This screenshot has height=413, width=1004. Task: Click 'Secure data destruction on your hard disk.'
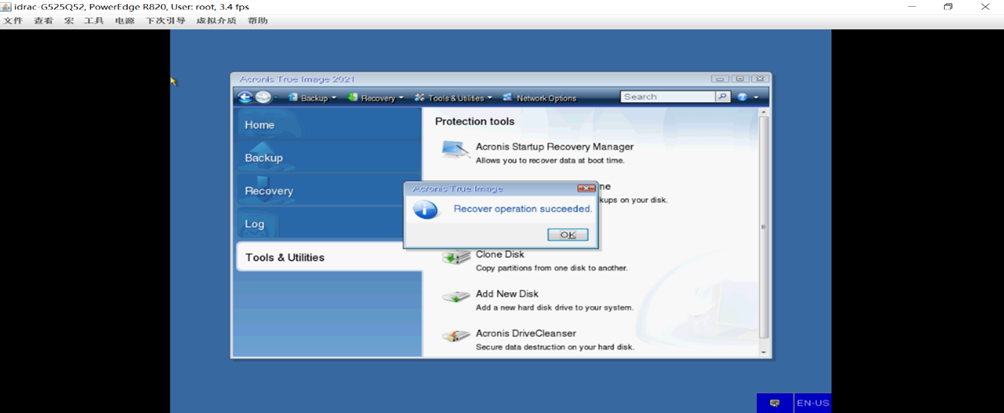pos(555,347)
